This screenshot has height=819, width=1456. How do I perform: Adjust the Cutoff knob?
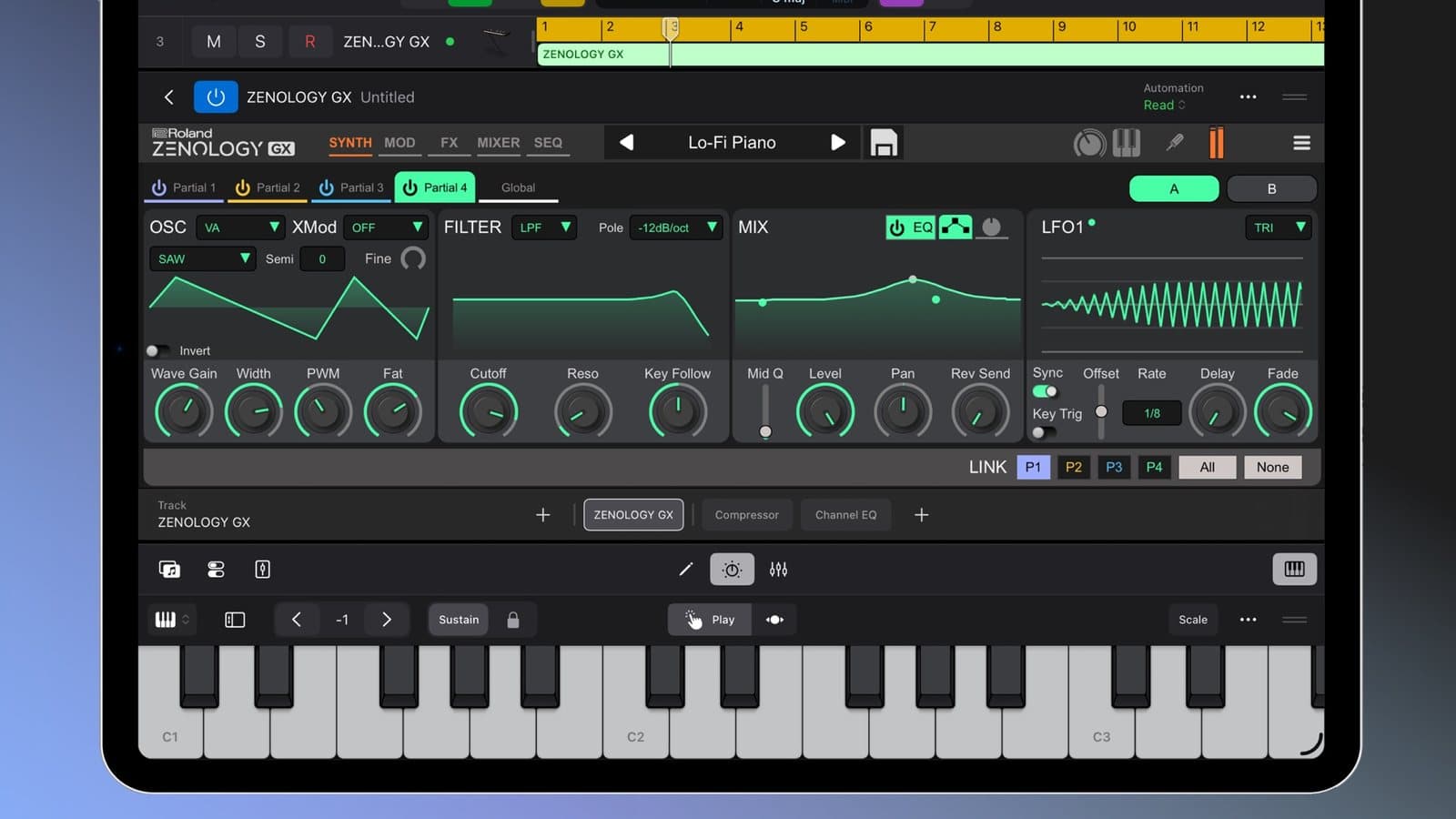point(489,411)
